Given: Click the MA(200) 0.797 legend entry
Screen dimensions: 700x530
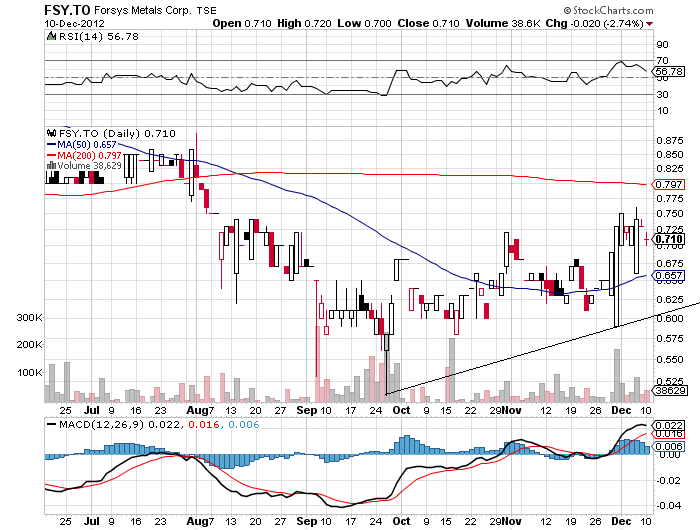Looking at the screenshot, I should click(x=84, y=155).
